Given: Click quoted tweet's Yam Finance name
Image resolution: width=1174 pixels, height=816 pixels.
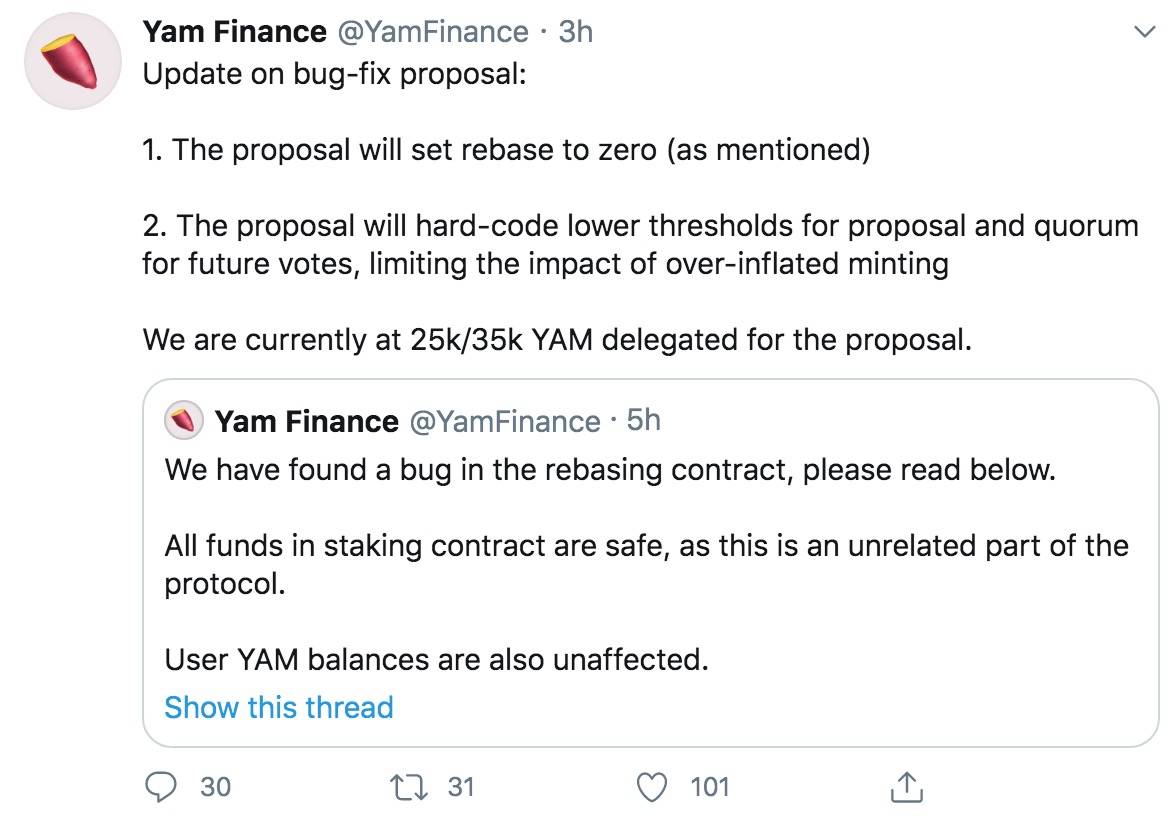Looking at the screenshot, I should coord(306,421).
